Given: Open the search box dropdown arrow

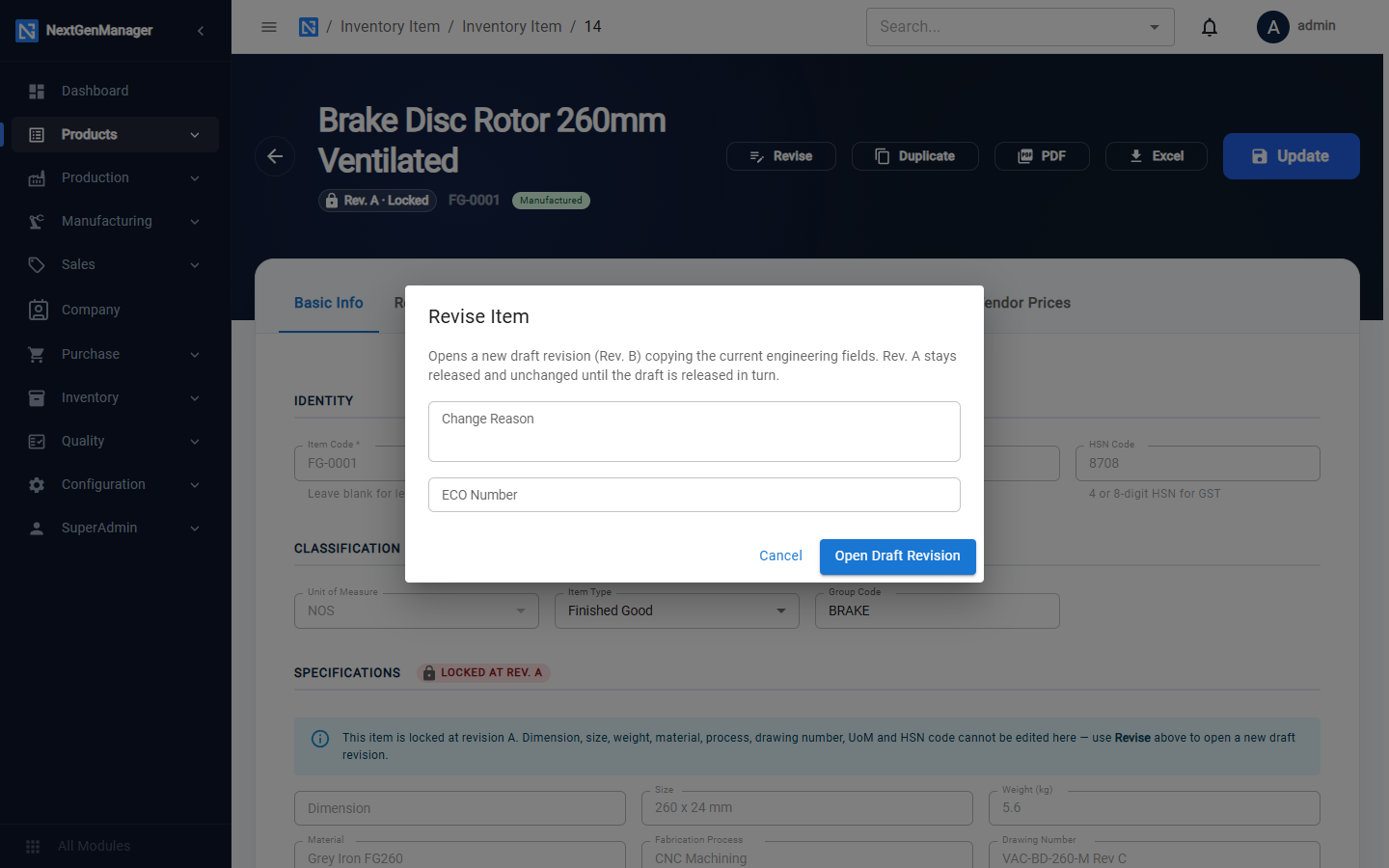Looking at the screenshot, I should pos(1155,27).
